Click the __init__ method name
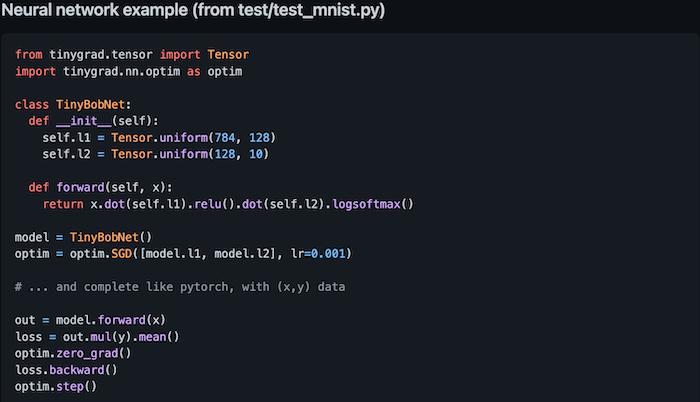Viewport: 700px width, 402px height. [84, 120]
